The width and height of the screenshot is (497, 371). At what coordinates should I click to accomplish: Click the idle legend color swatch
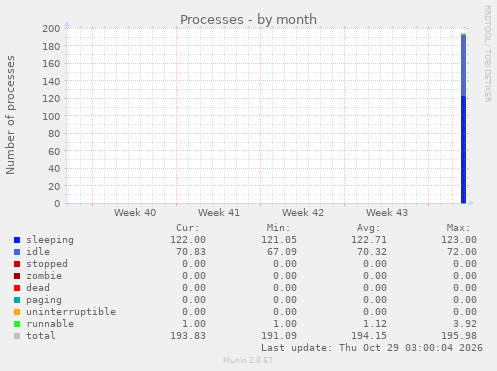(17, 252)
